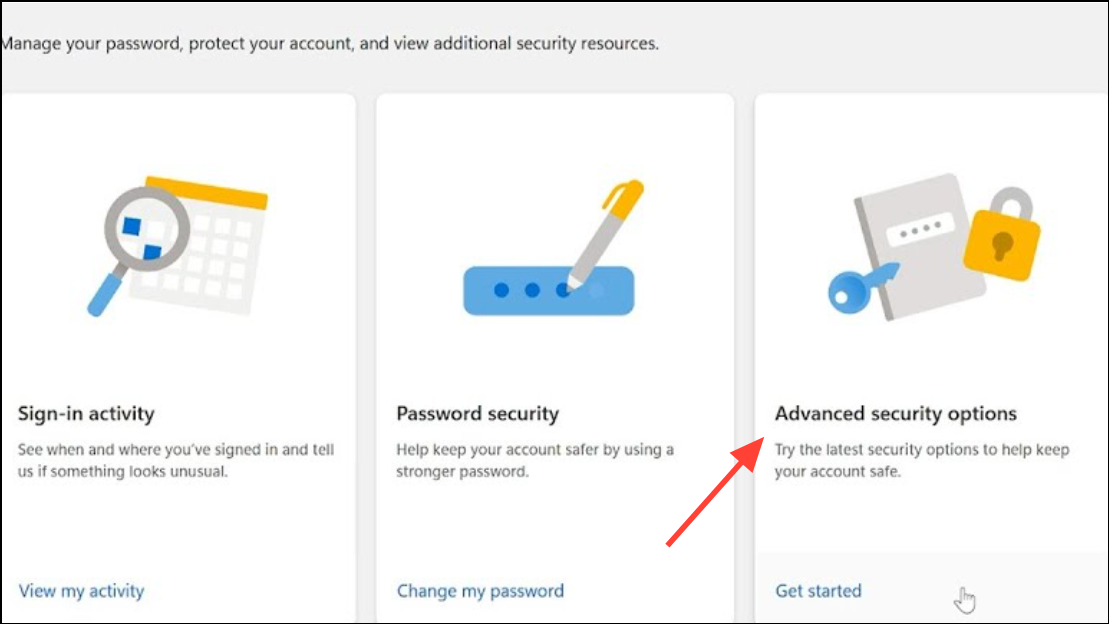Select the Password security heading
Screen dimensions: 1109x624
[x=477, y=413]
